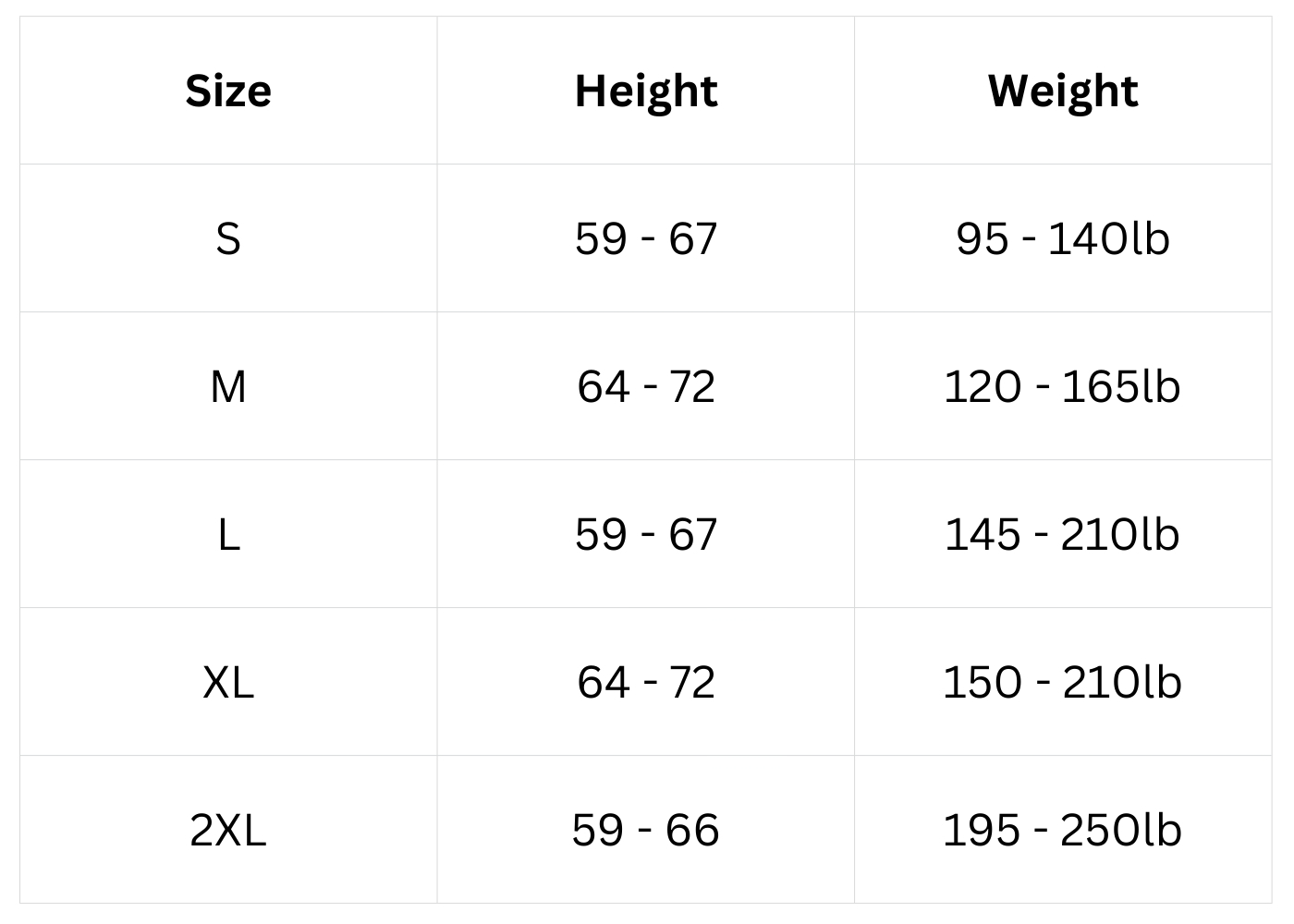Image resolution: width=1294 pixels, height=924 pixels.
Task: Click the Height column header
Action: (x=646, y=91)
